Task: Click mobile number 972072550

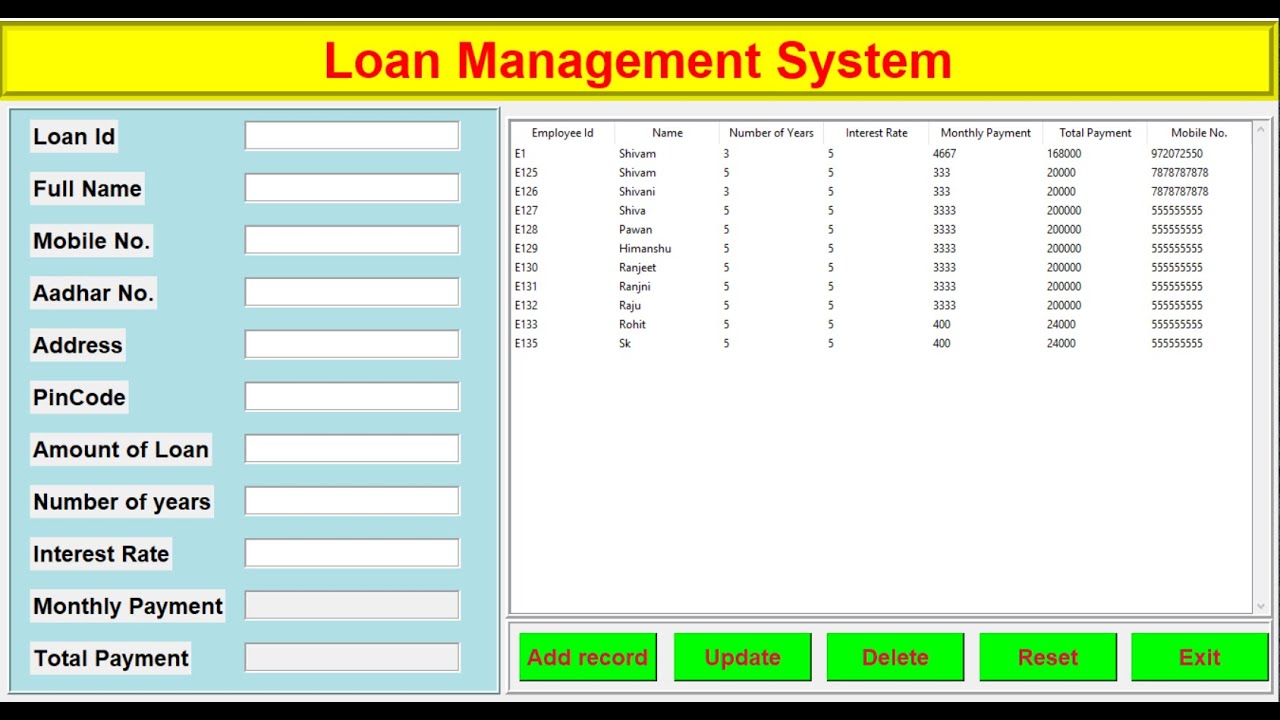Action: tap(1177, 154)
